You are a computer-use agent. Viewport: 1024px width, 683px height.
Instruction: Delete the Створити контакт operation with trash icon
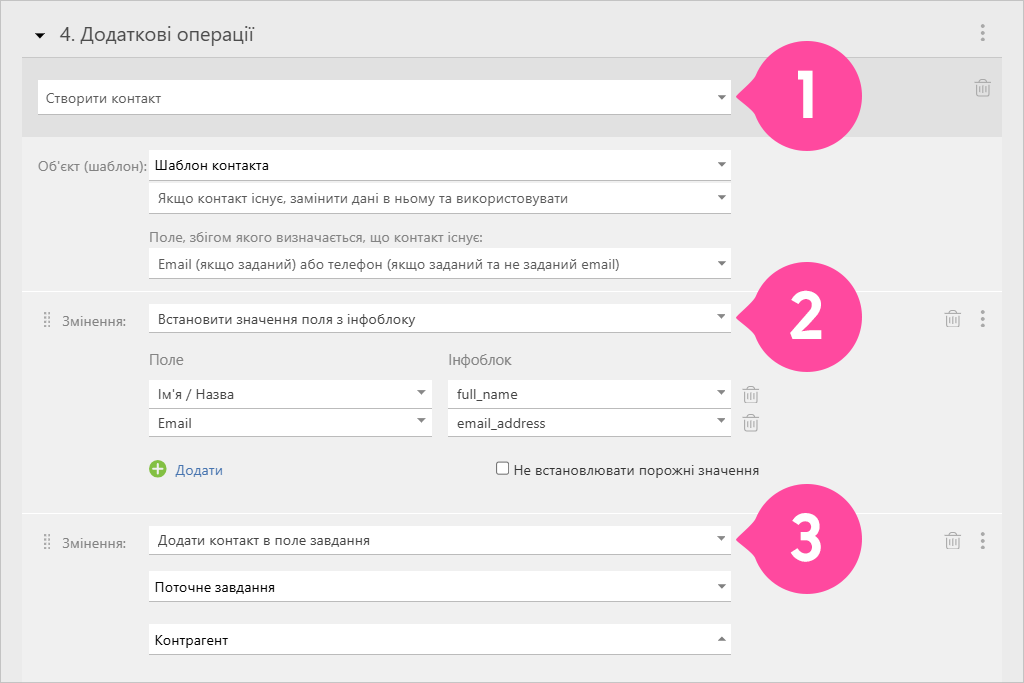tap(982, 88)
